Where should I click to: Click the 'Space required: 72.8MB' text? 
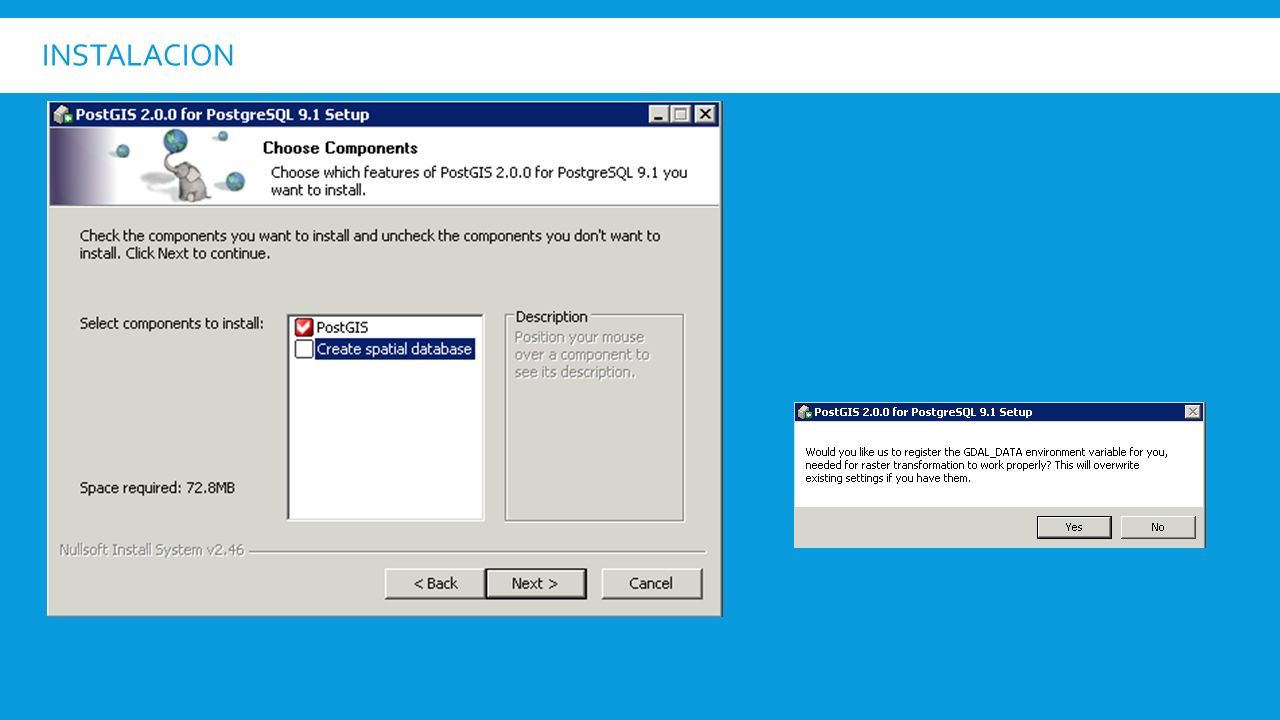(157, 488)
